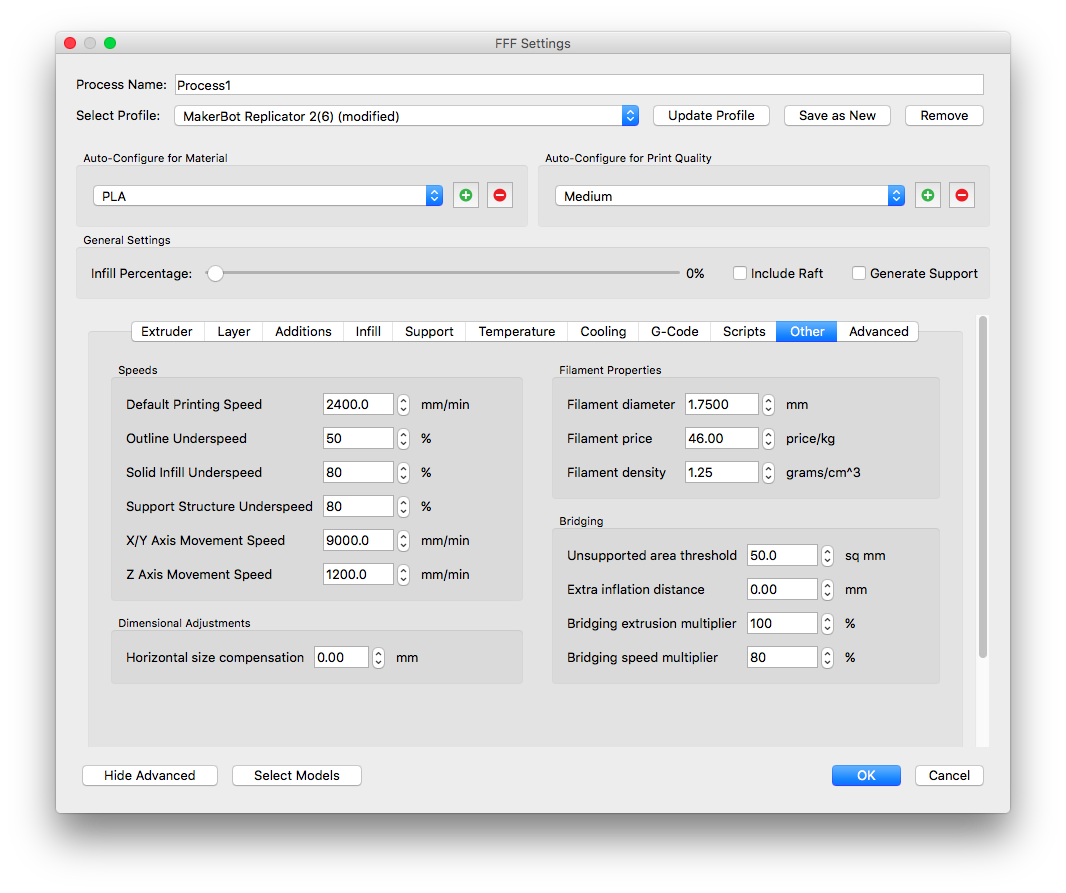1066x893 pixels.
Task: Remove the Medium print quality preset
Action: (962, 196)
